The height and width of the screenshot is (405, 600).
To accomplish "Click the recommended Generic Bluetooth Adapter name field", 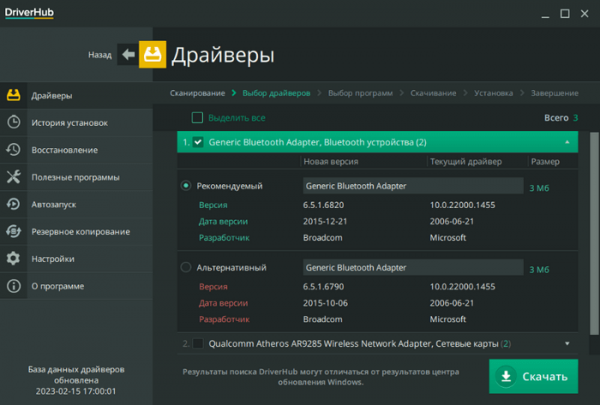I will point(413,186).
